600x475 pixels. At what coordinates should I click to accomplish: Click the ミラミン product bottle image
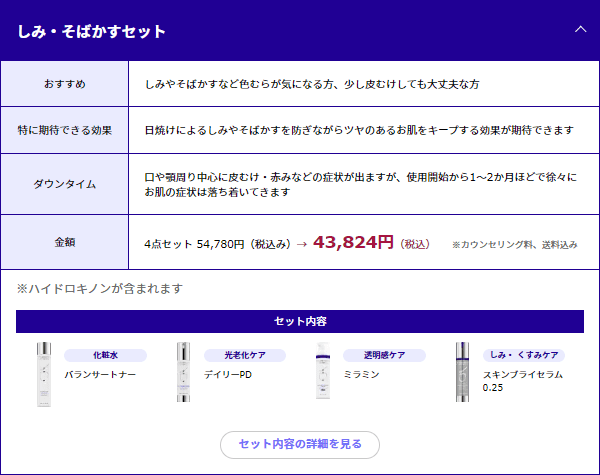(322, 373)
